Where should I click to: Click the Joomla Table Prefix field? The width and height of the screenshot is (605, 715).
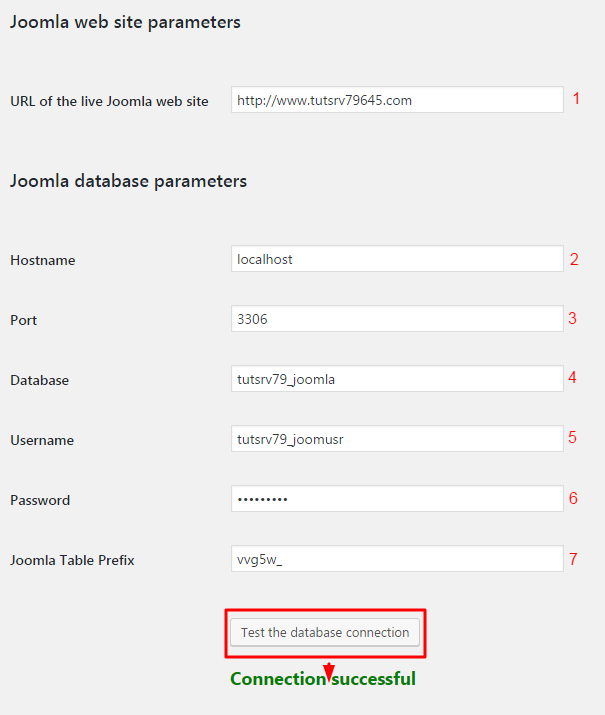point(397,559)
